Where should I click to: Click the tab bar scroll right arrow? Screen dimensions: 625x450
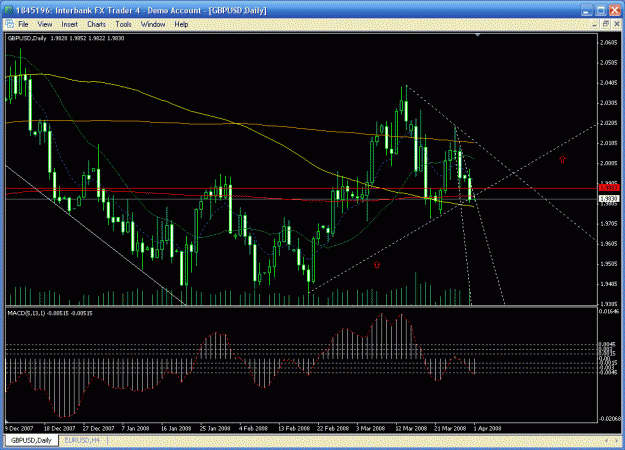tap(616, 440)
